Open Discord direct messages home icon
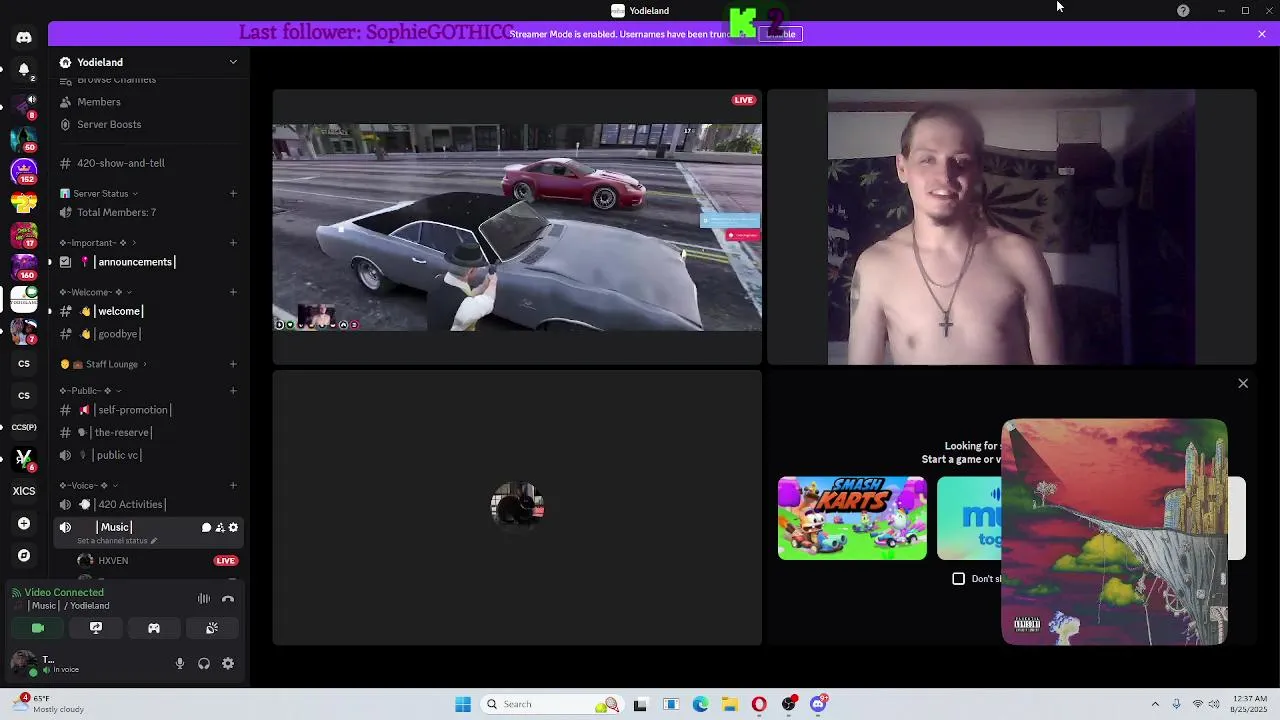The image size is (1280, 720). [x=24, y=37]
